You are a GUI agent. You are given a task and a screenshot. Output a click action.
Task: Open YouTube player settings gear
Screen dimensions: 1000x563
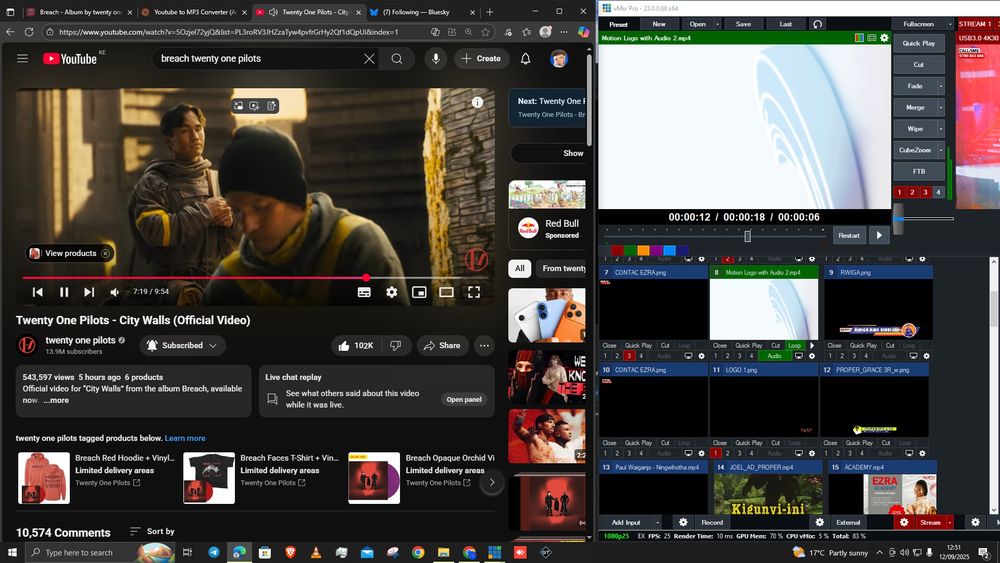392,292
